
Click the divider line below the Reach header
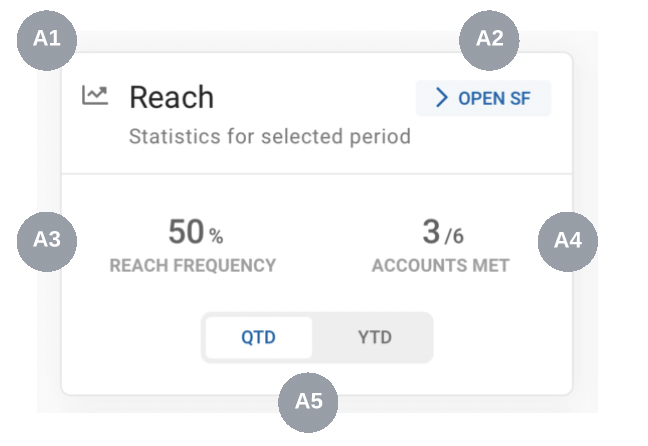point(316,175)
